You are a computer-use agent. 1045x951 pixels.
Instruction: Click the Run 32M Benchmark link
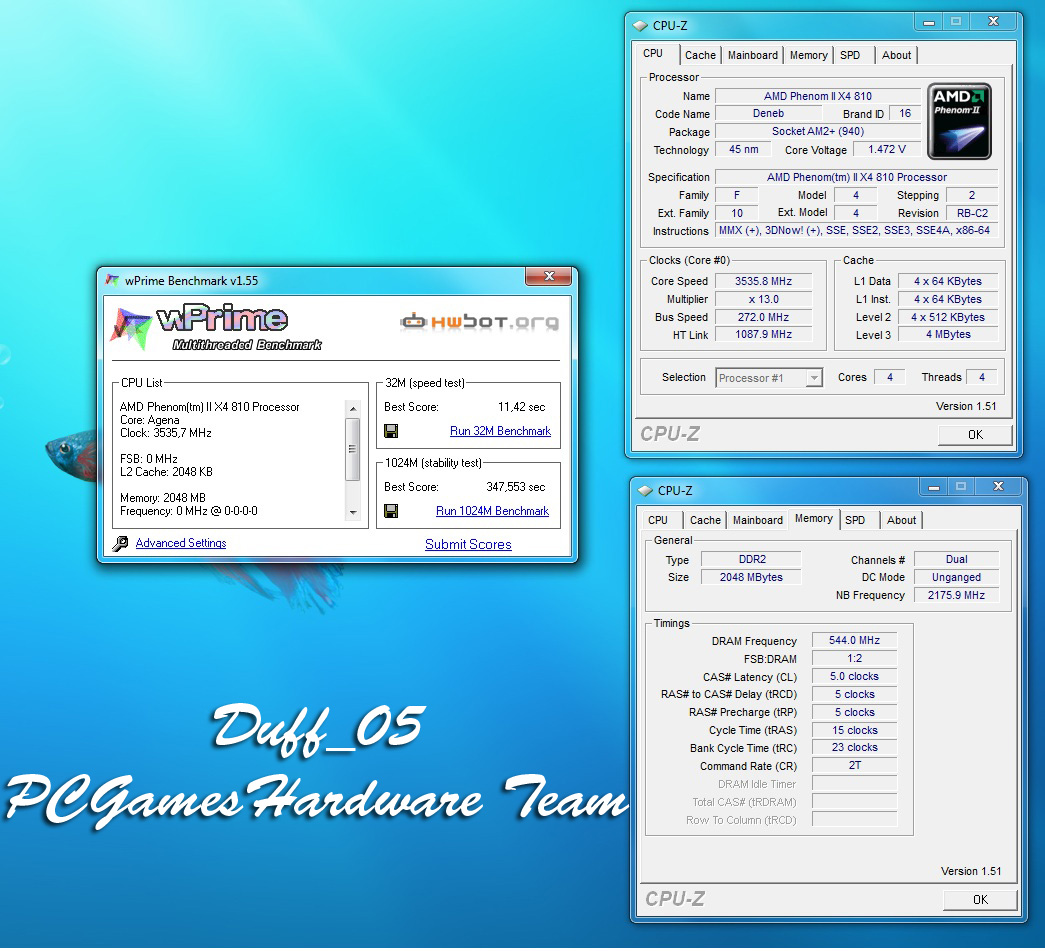[501, 431]
